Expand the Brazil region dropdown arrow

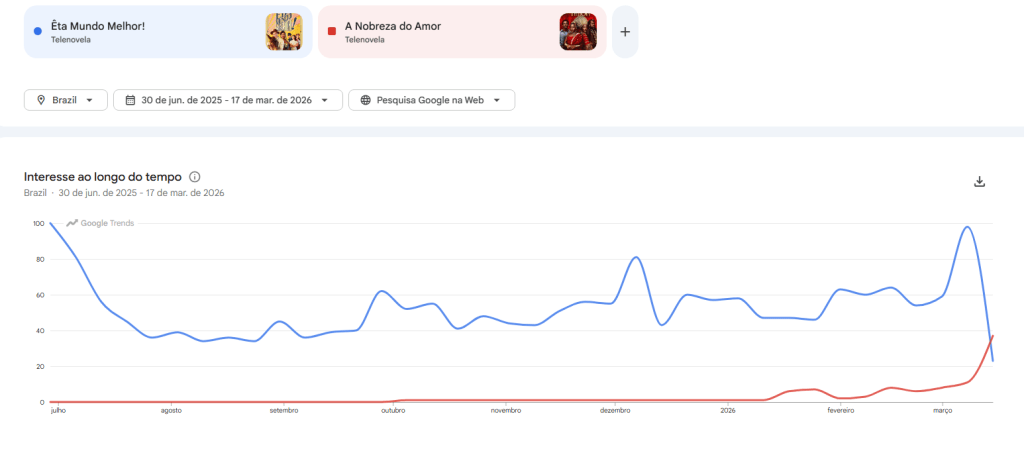90,100
